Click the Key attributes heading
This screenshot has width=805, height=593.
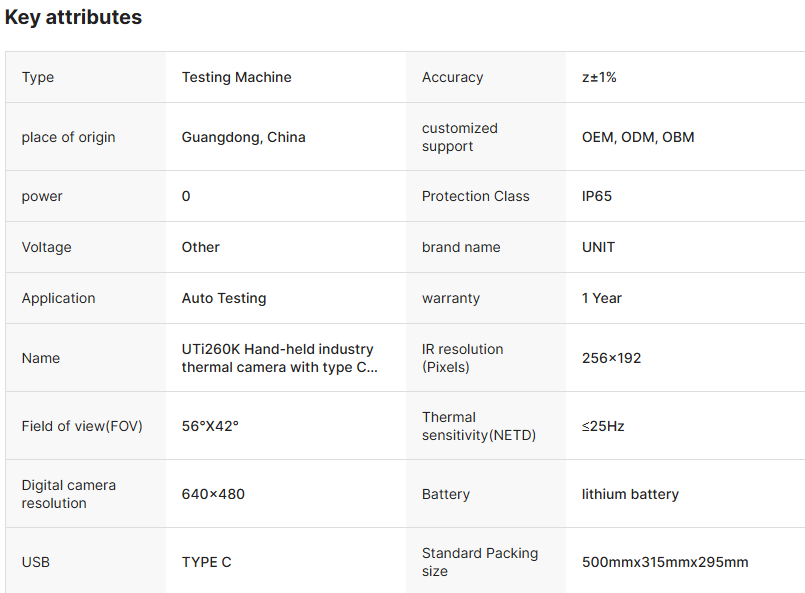click(73, 17)
